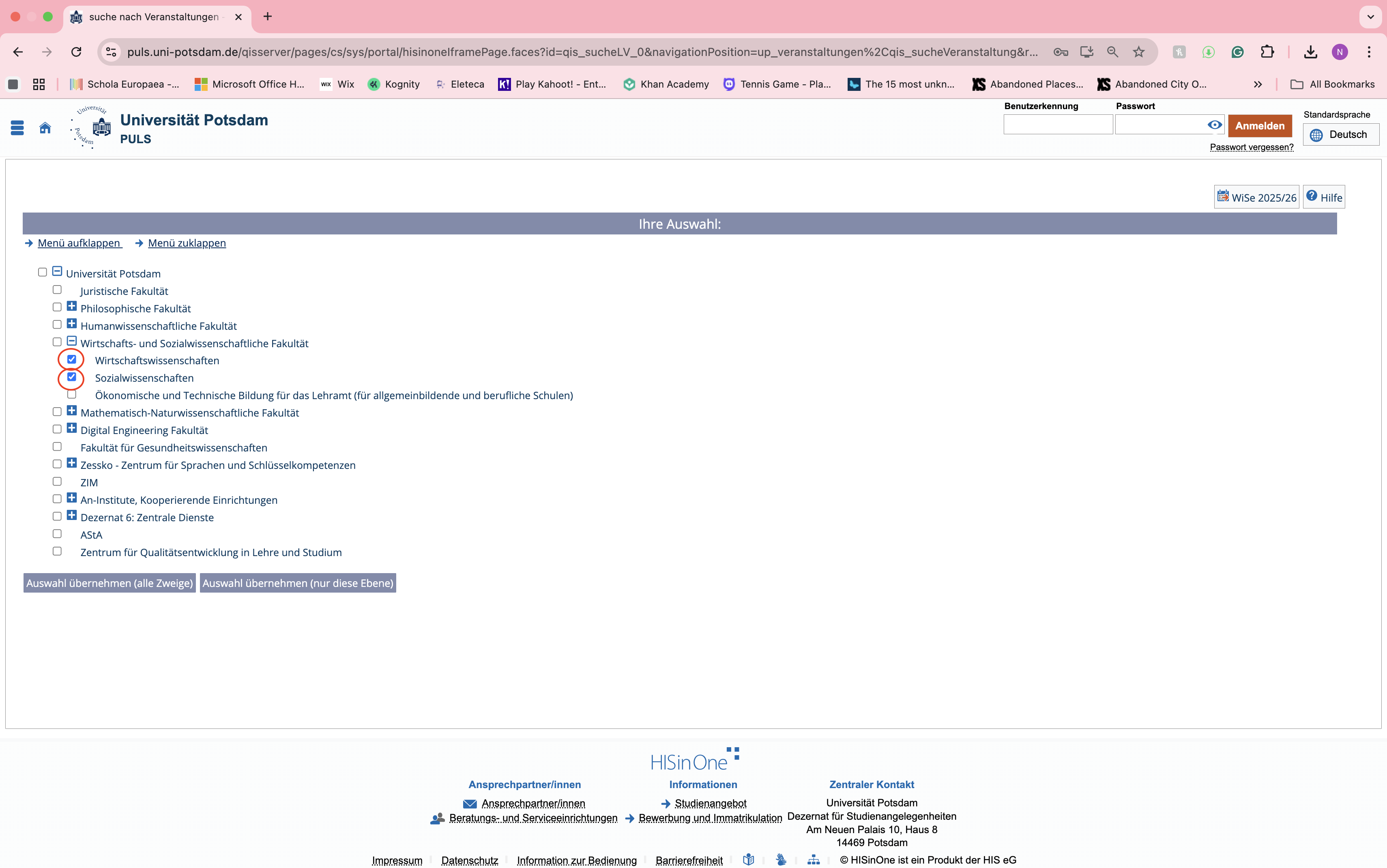Focus the Benutzerkennung input field
Image resolution: width=1387 pixels, height=868 pixels.
(1058, 125)
